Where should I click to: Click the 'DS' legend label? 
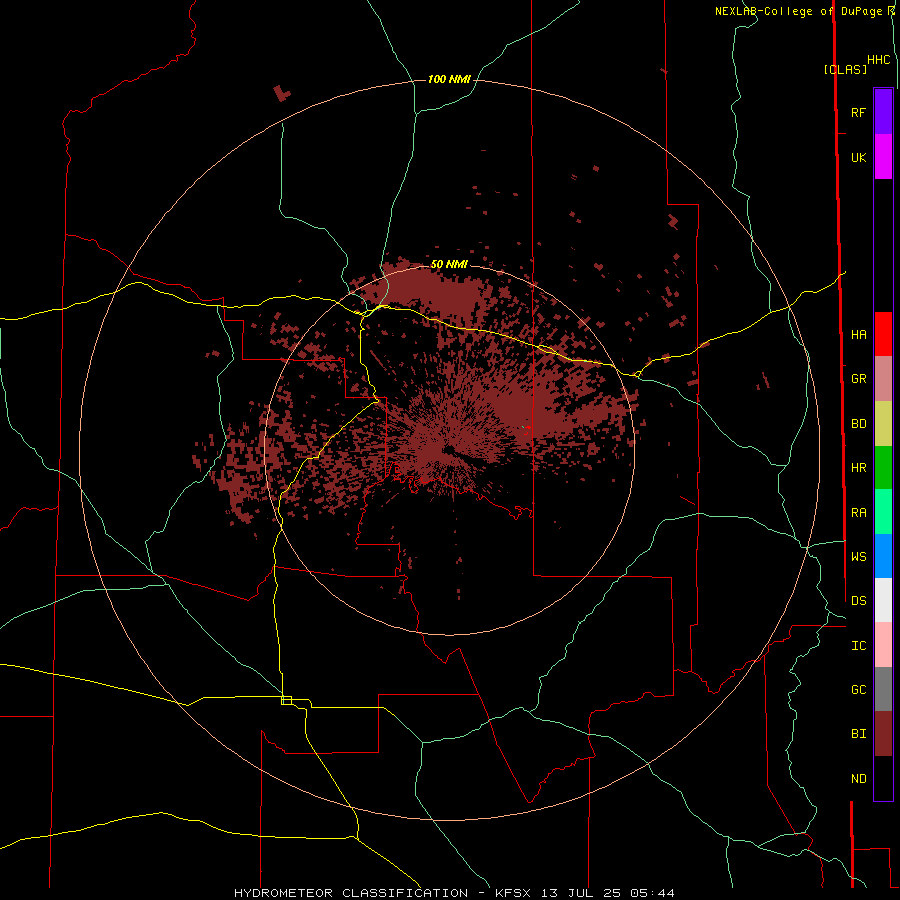click(x=858, y=600)
